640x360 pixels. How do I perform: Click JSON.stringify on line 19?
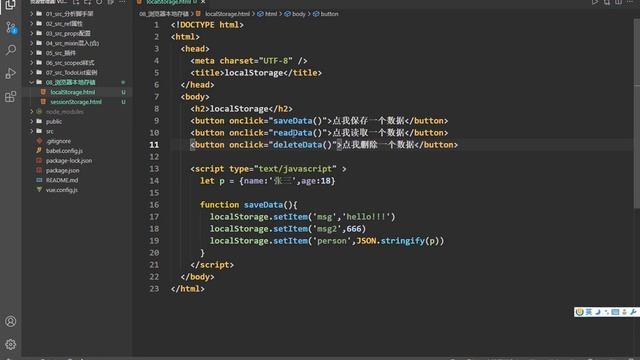(390, 241)
